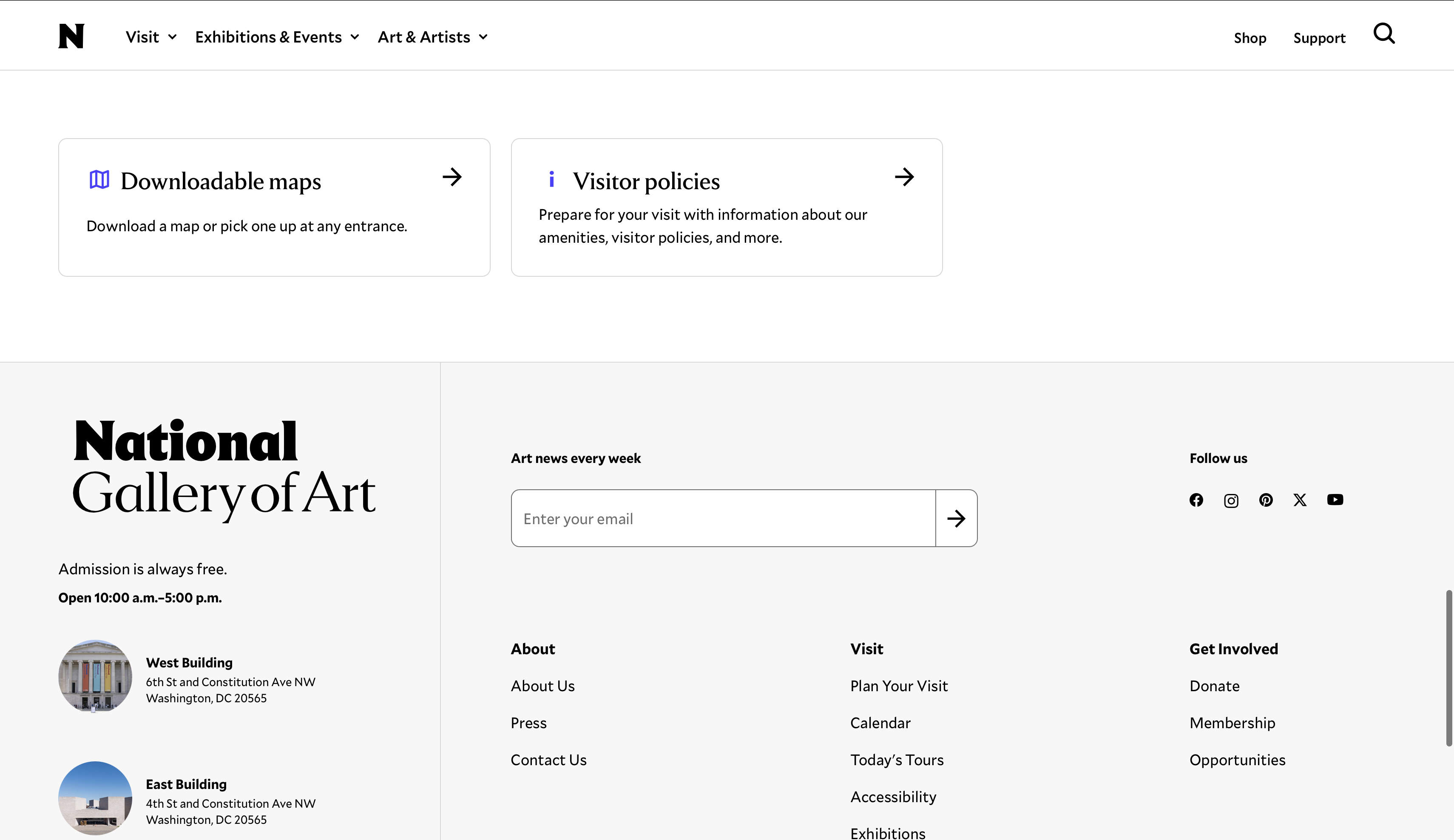Click the Enter your email field
Viewport: 1454px width, 840px height.
click(724, 518)
